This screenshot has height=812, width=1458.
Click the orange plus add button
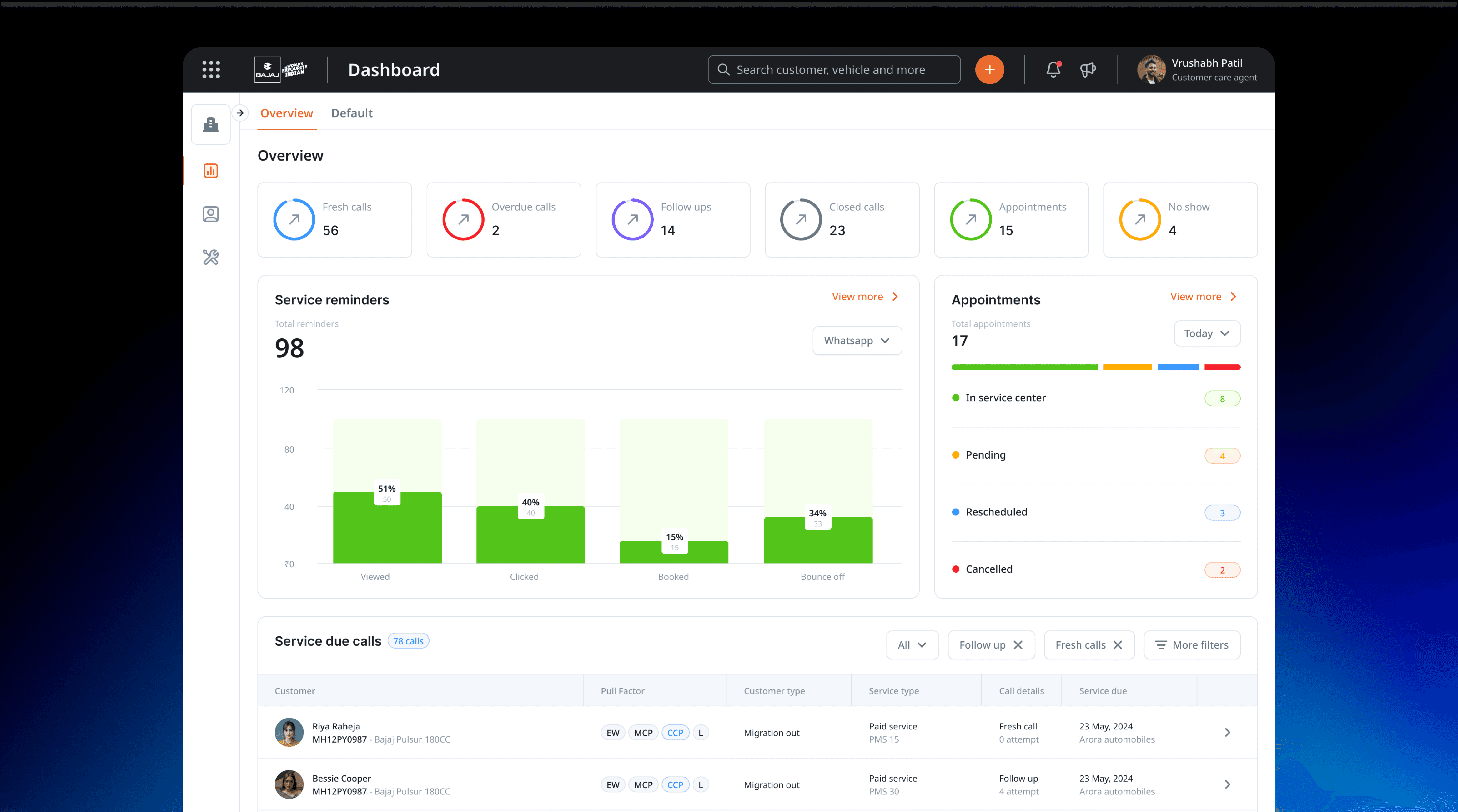pyautogui.click(x=989, y=70)
